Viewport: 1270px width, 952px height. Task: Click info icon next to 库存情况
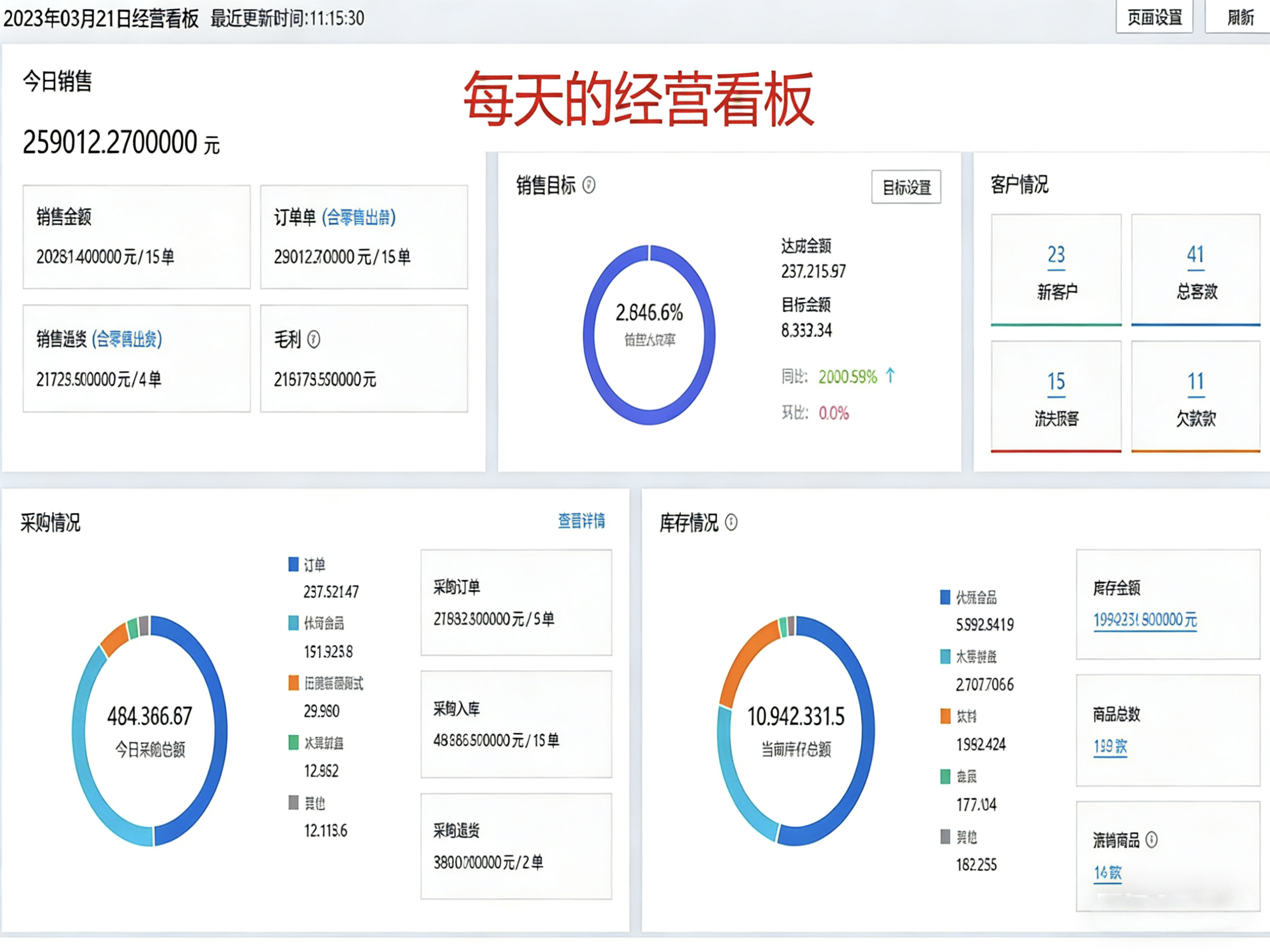tap(731, 522)
